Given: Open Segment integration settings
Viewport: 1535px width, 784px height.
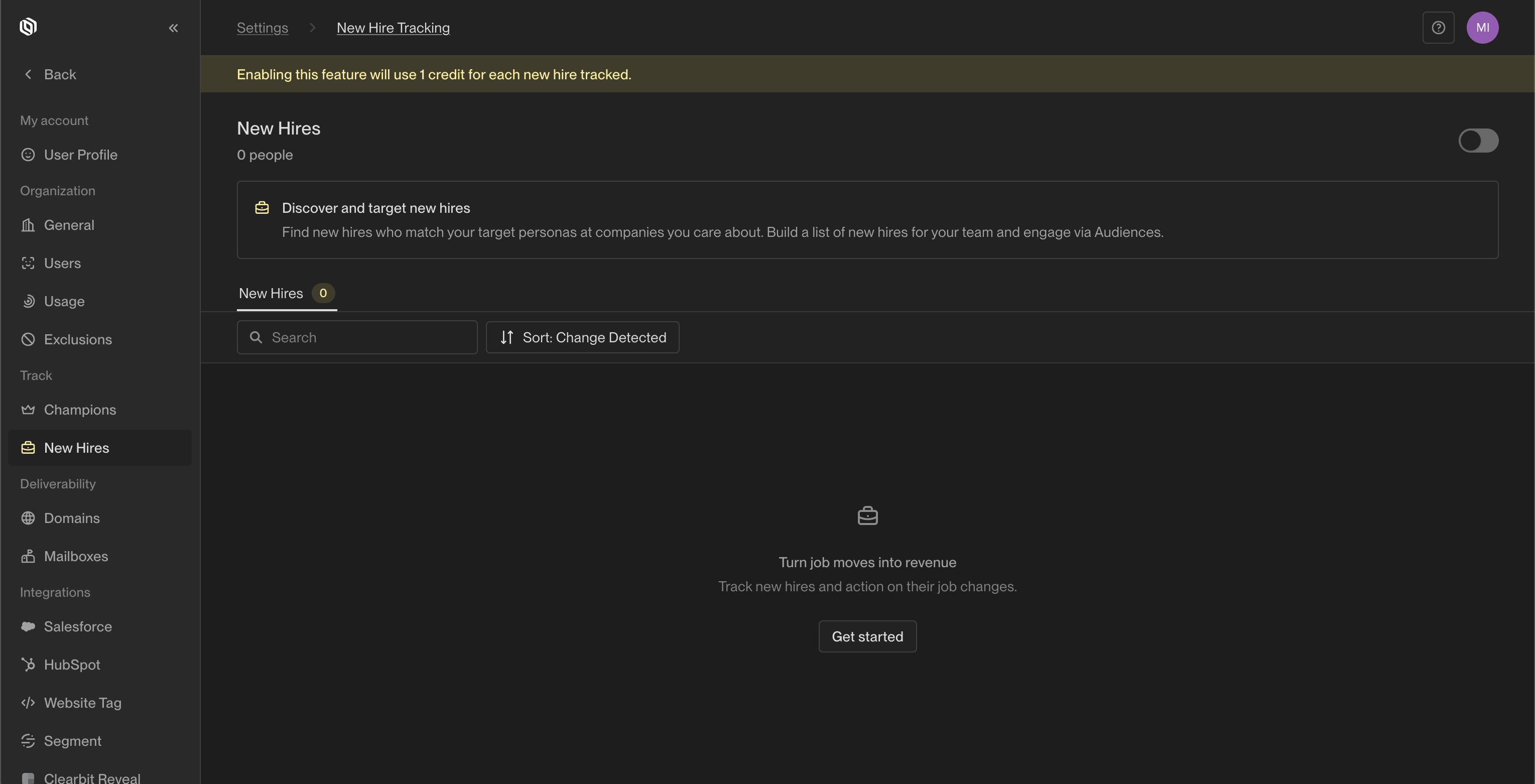Looking at the screenshot, I should point(100,741).
